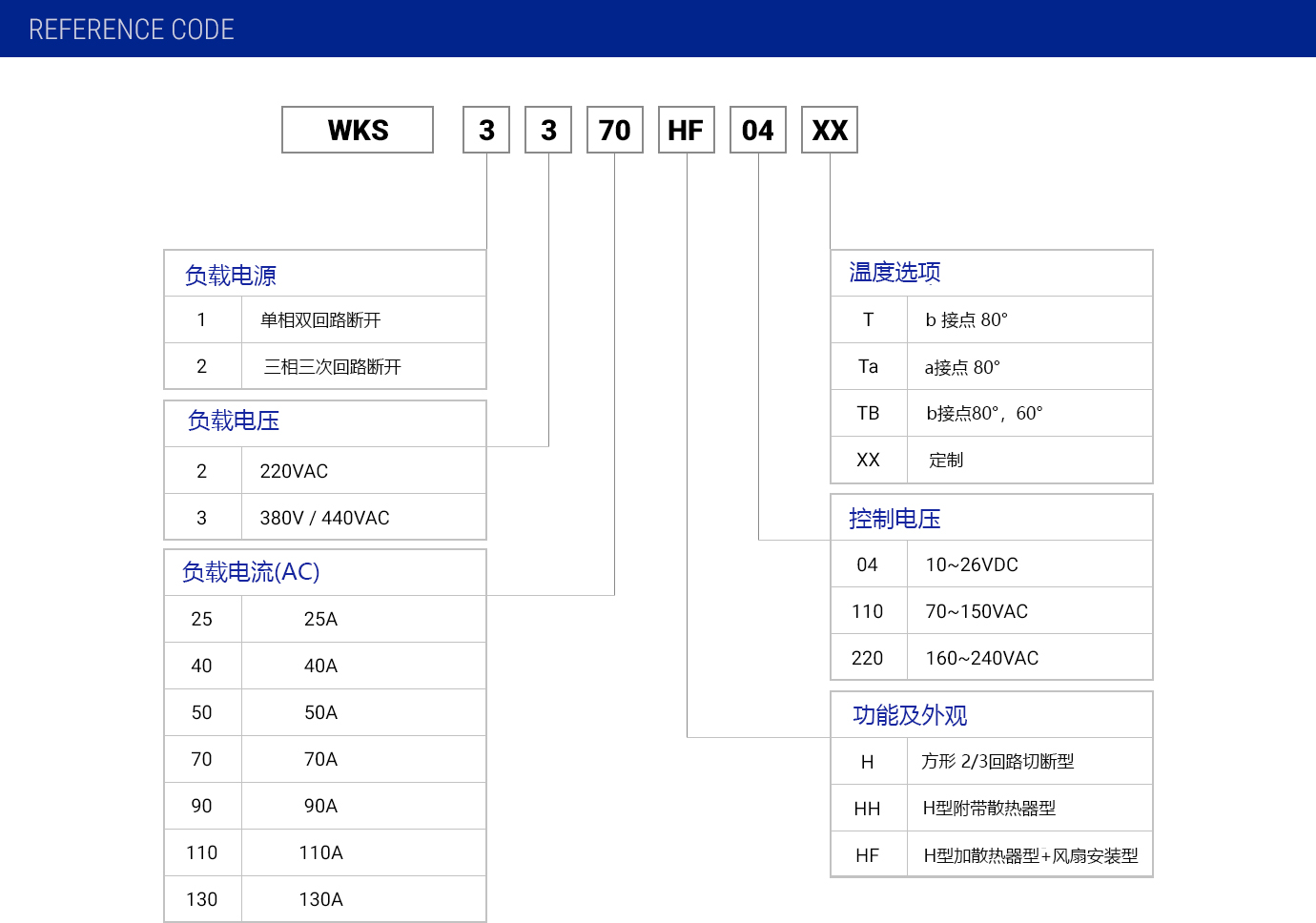Click the 负载电压 section header
Viewport: 1316px width, 923px height.
point(230,421)
